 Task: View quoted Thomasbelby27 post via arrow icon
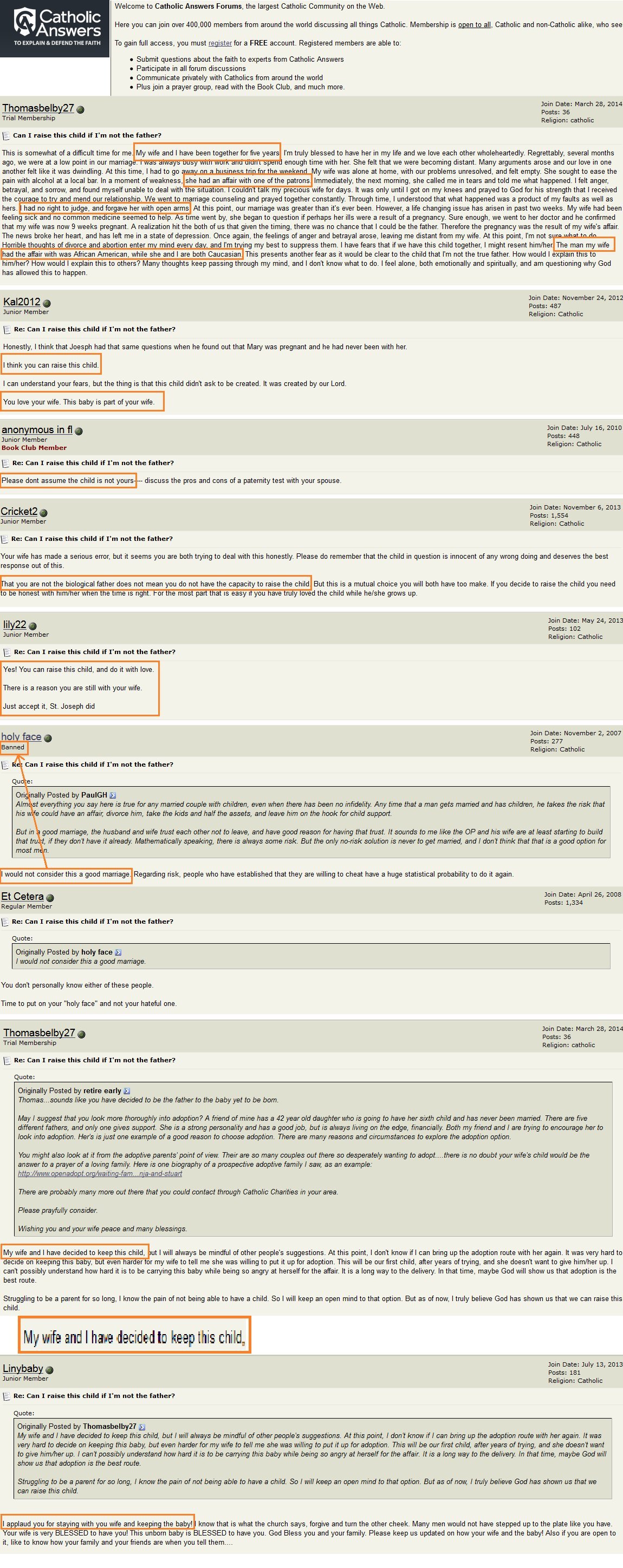point(142,1426)
